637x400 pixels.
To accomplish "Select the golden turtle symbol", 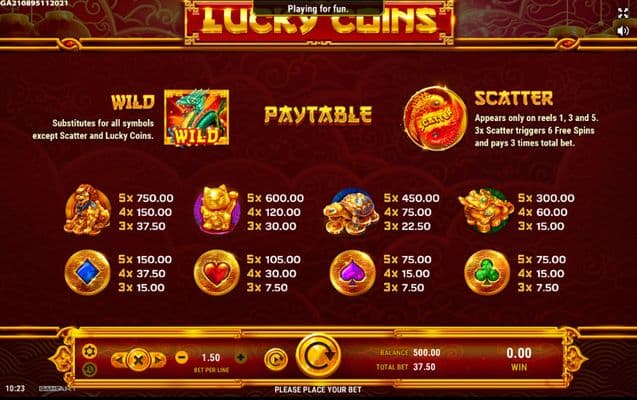I will (351, 212).
